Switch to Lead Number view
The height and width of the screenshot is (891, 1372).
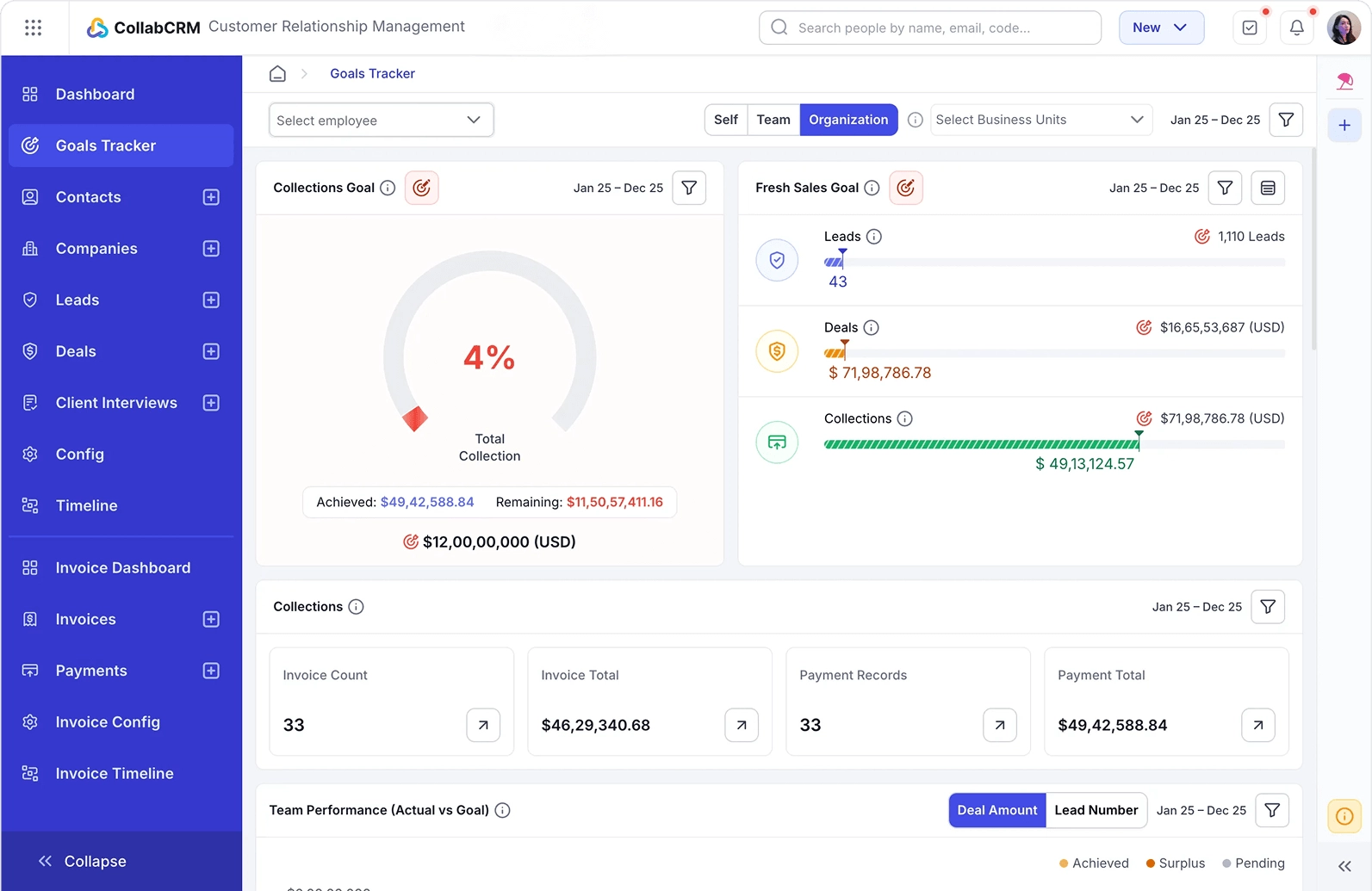pos(1096,810)
